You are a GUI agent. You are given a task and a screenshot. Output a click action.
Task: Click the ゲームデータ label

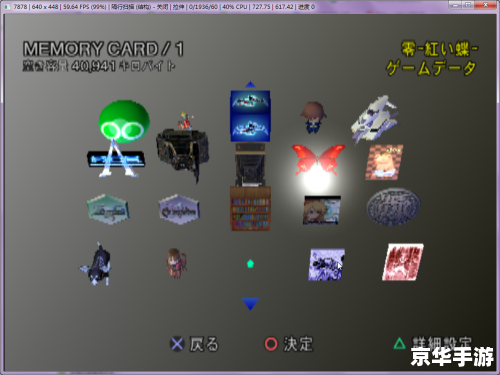coord(431,68)
